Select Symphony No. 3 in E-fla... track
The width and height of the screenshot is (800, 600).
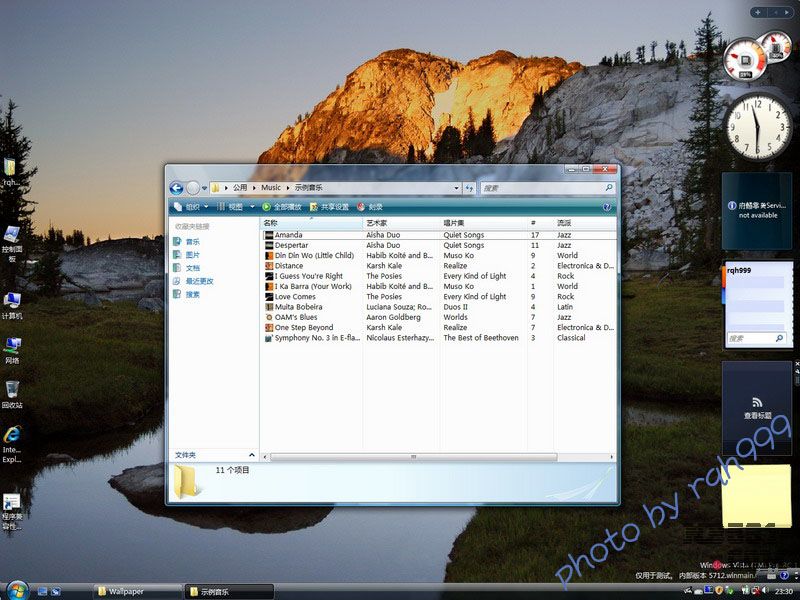pyautogui.click(x=317, y=338)
